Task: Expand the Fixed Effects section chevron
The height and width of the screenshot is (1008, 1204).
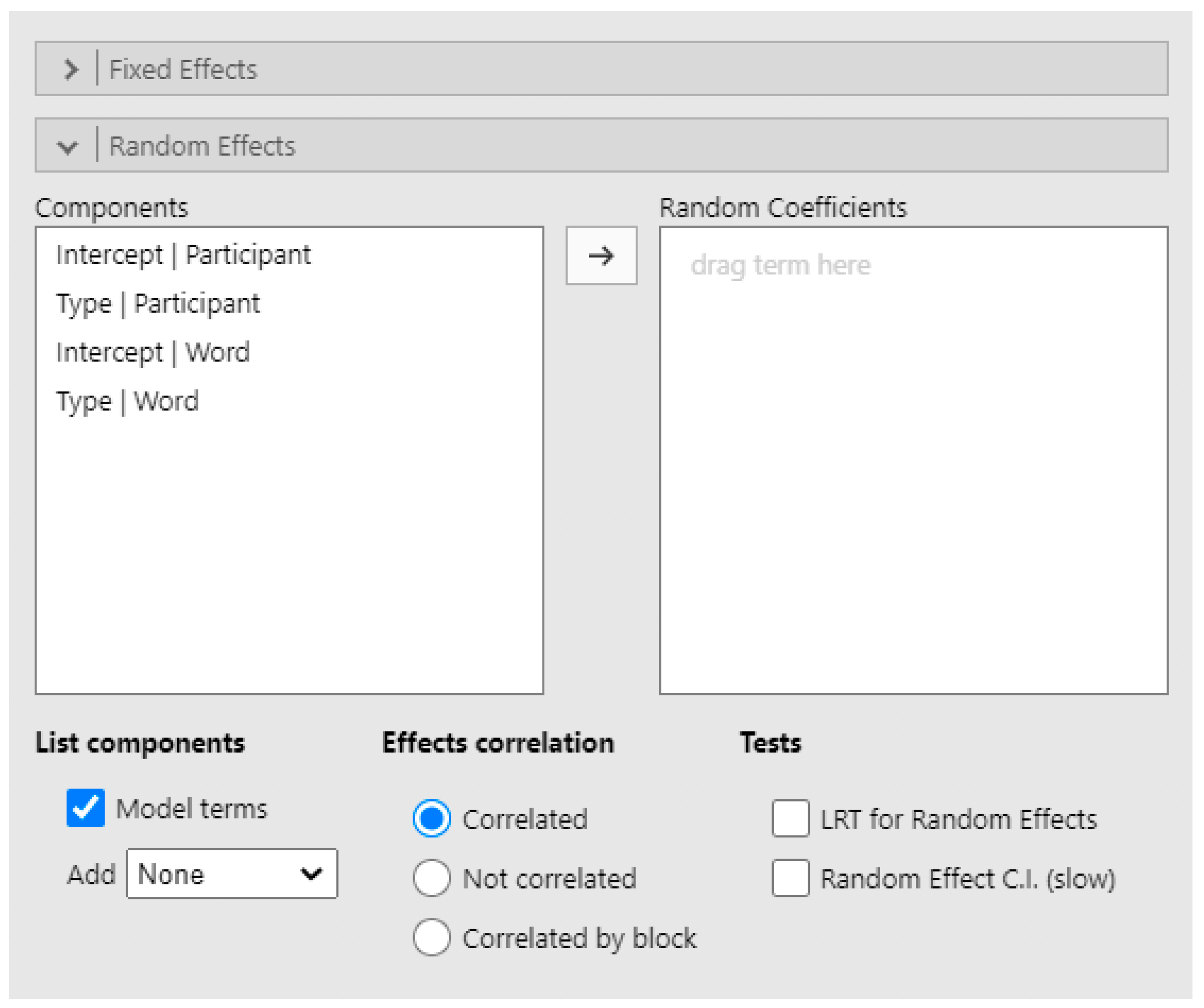Action: [x=71, y=70]
